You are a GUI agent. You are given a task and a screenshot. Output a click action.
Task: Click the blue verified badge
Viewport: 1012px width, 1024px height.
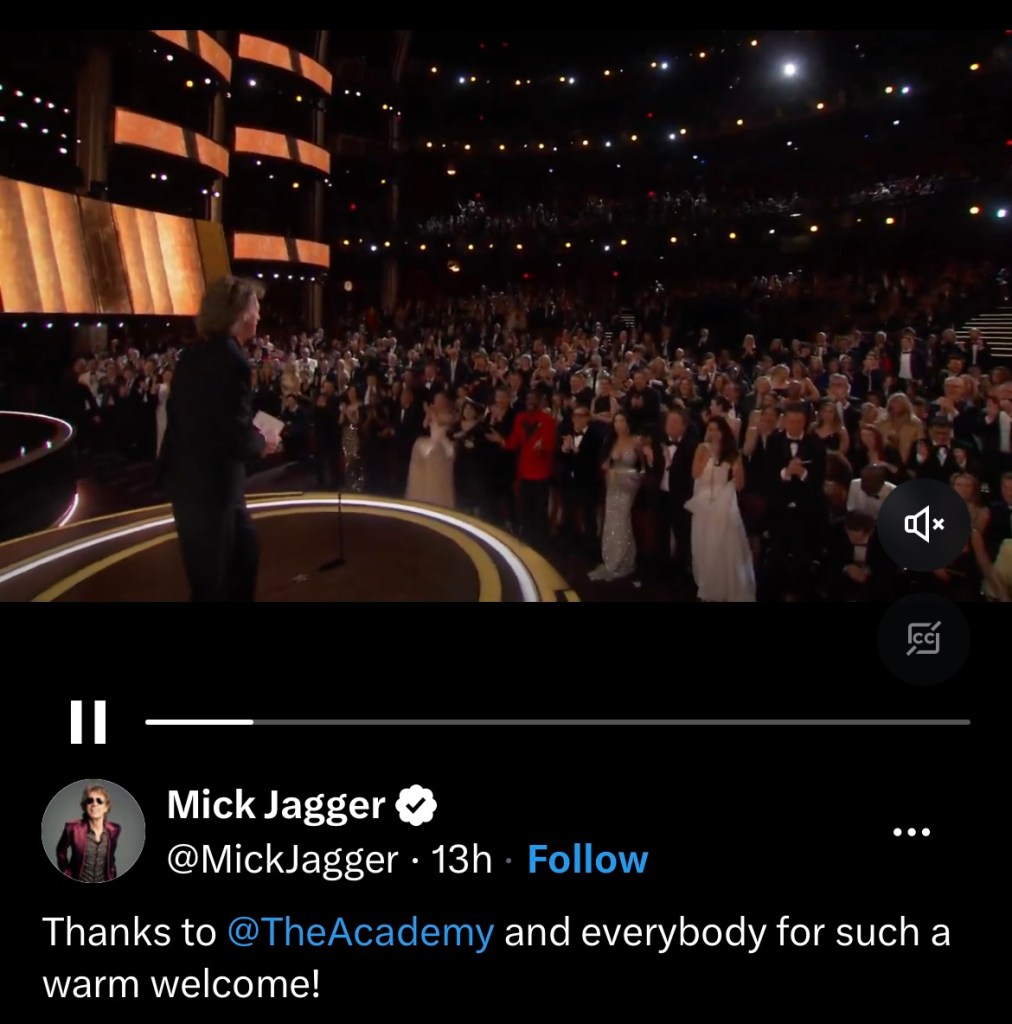pyautogui.click(x=417, y=805)
